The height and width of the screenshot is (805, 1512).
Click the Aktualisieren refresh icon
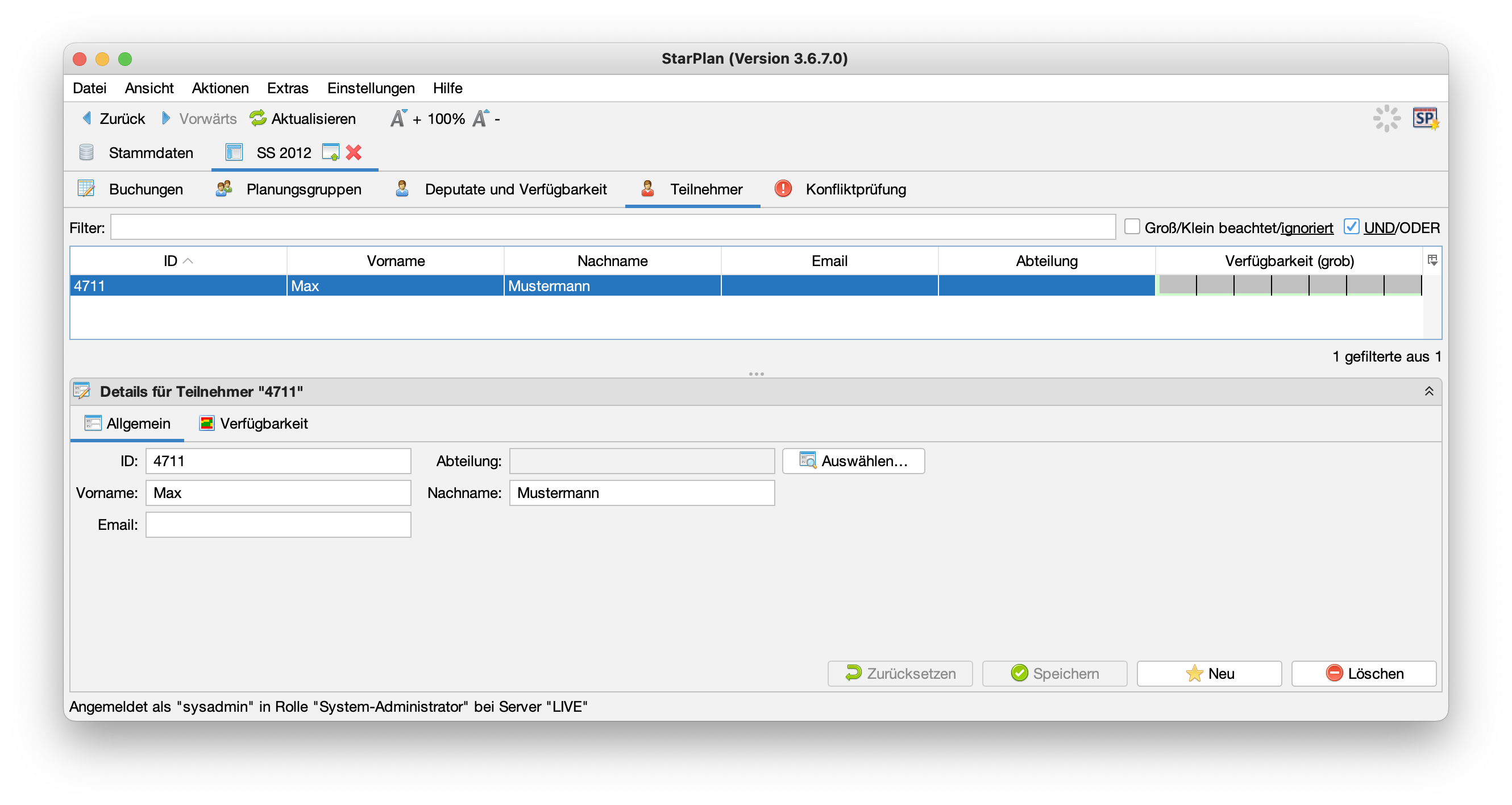[x=257, y=119]
